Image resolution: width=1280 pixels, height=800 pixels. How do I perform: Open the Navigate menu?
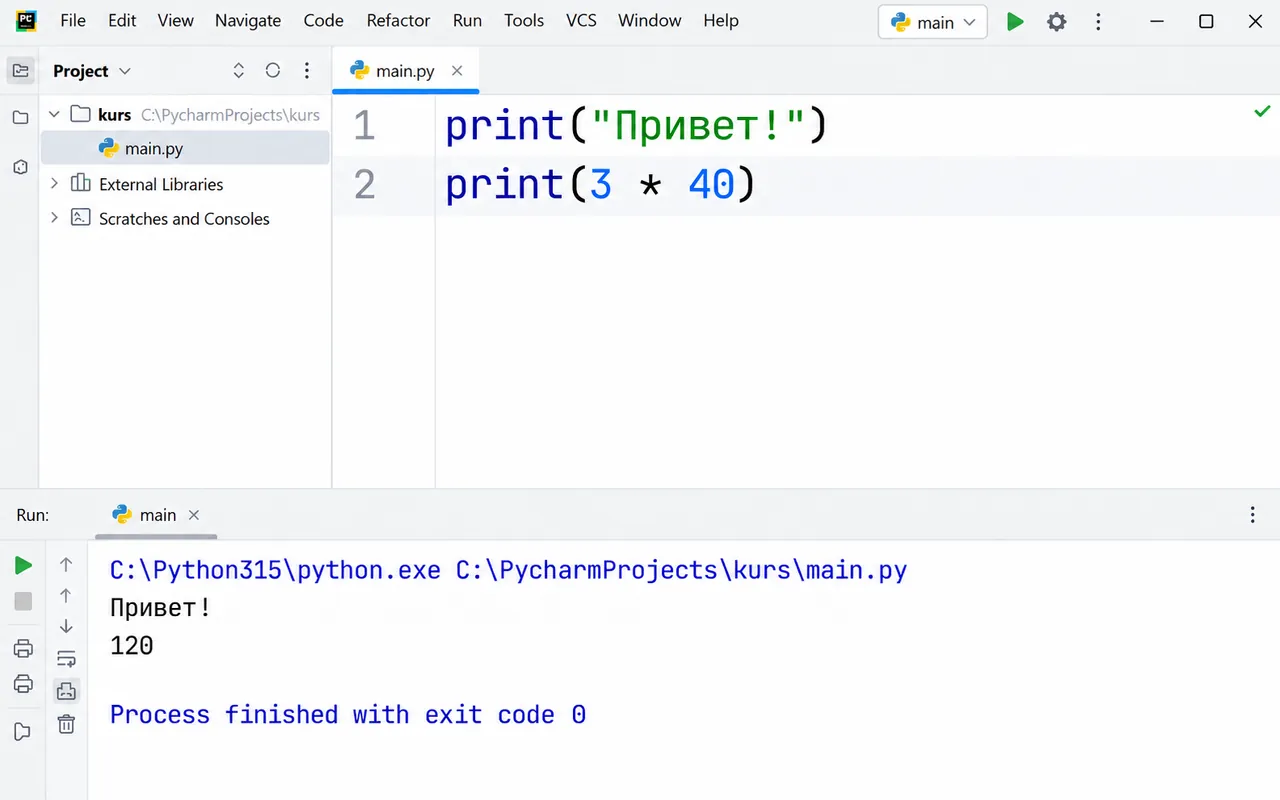248,20
